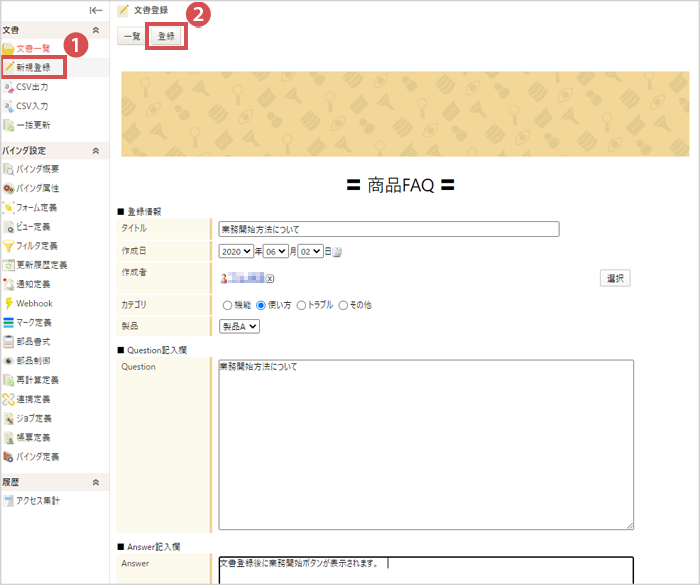The width and height of the screenshot is (700, 585).
Task: Collapse the sidebar with arrow icon
Action: coord(96,10)
